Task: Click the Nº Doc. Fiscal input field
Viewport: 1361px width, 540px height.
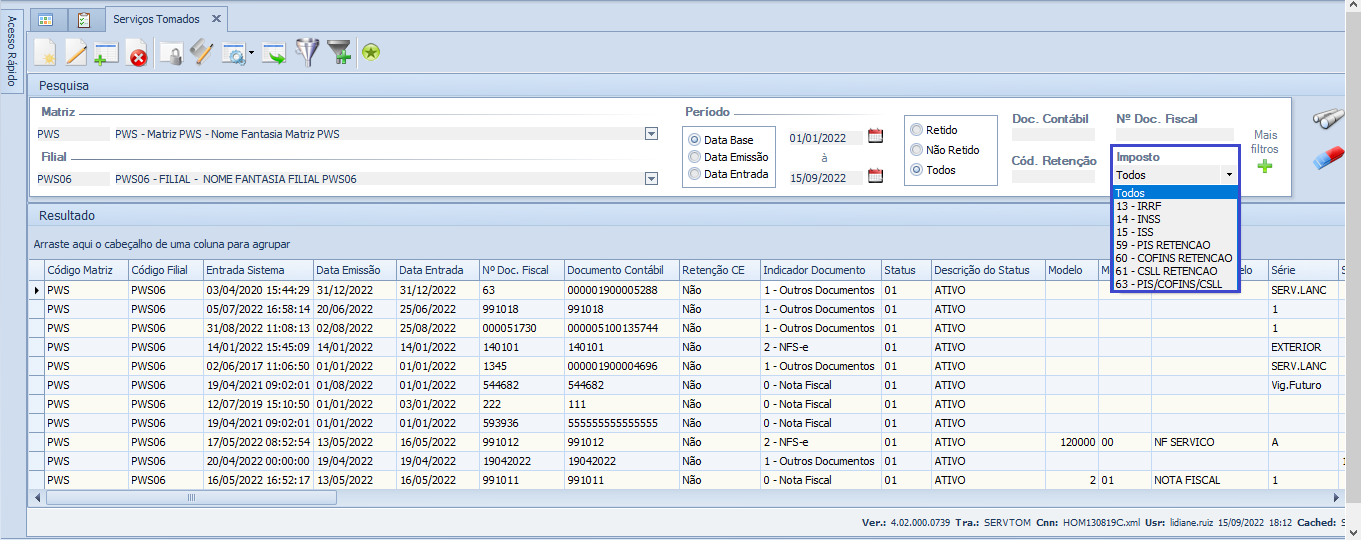Action: (1174, 134)
